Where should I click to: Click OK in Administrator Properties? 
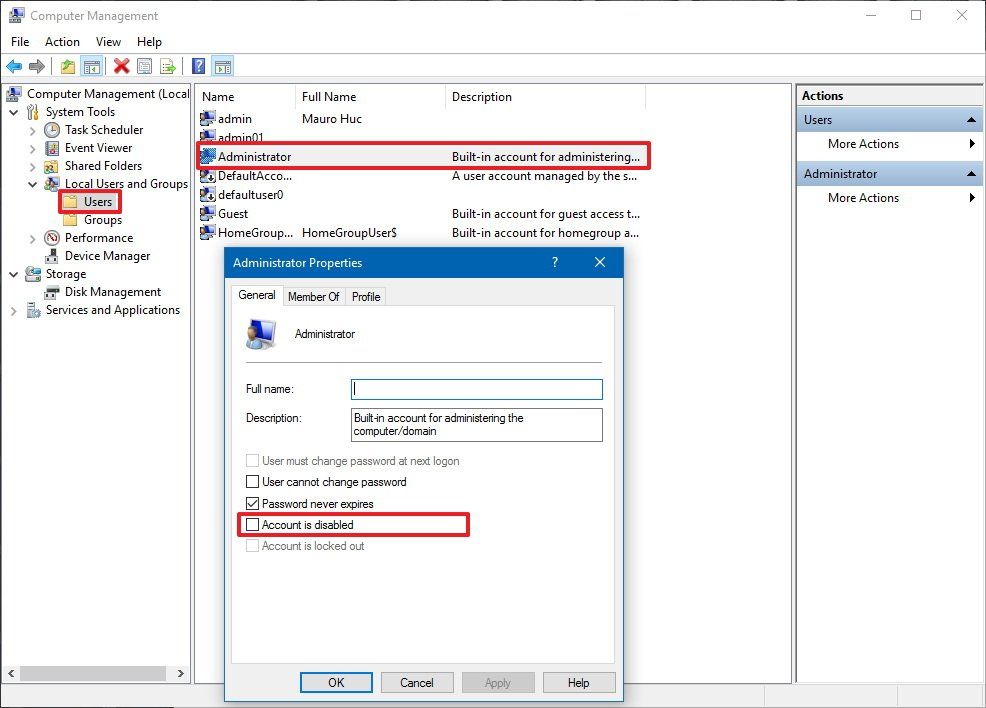tap(336, 682)
